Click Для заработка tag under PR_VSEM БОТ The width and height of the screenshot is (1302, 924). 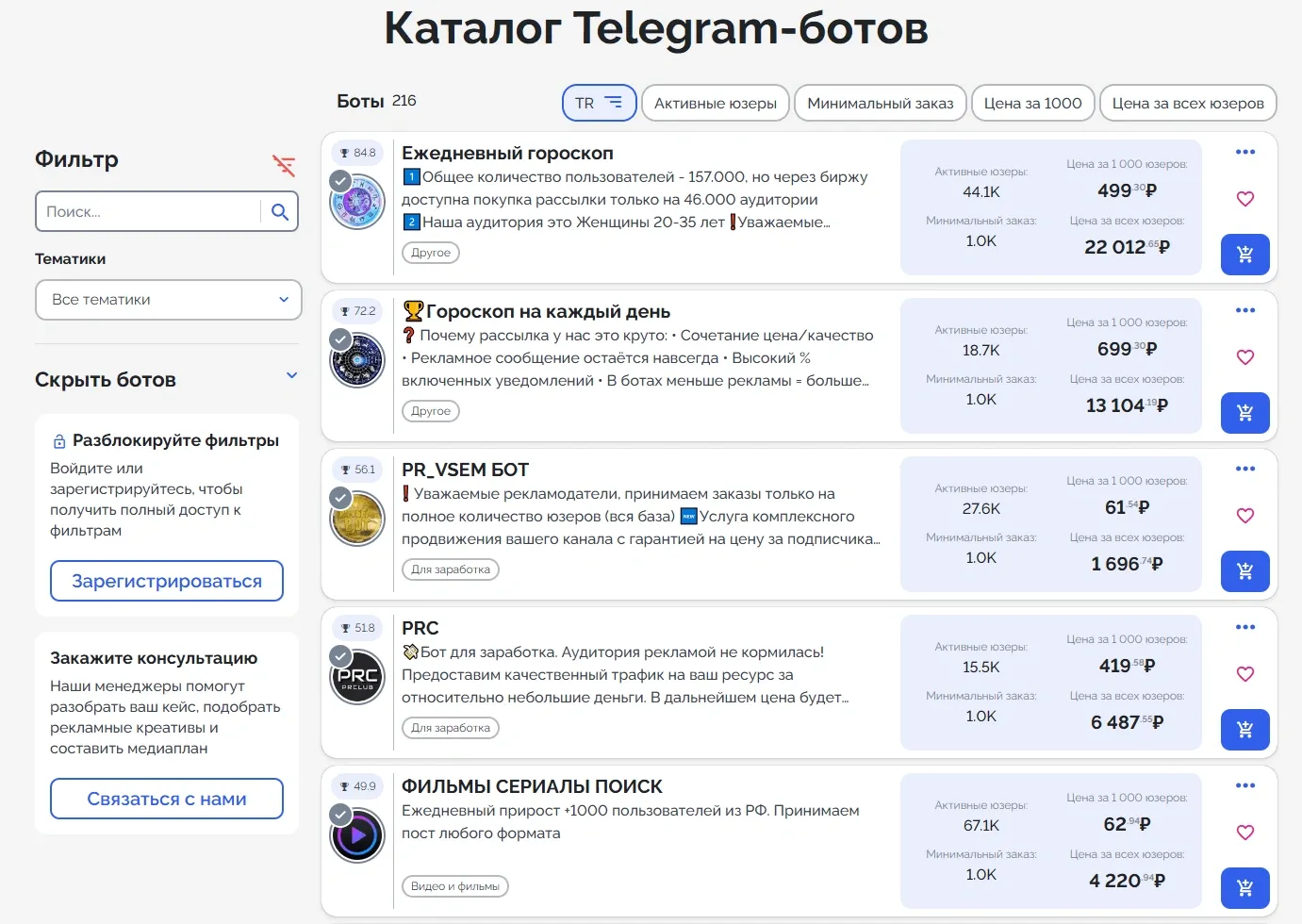(451, 569)
